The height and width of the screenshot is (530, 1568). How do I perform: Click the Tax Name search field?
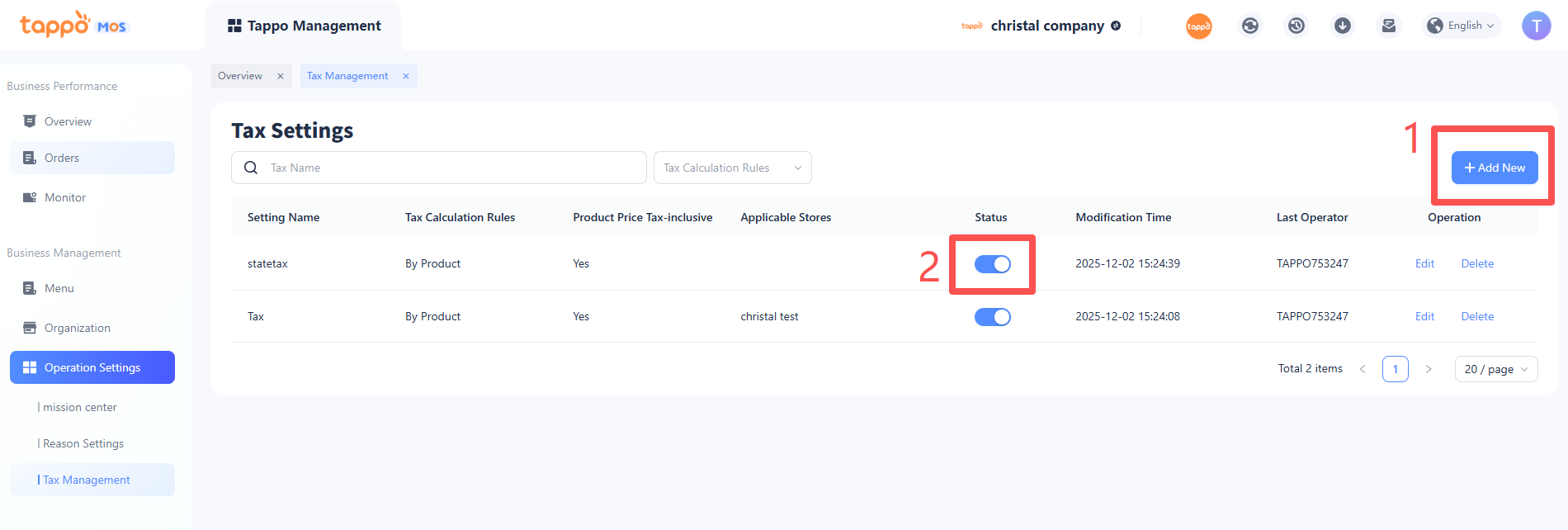[x=454, y=168]
